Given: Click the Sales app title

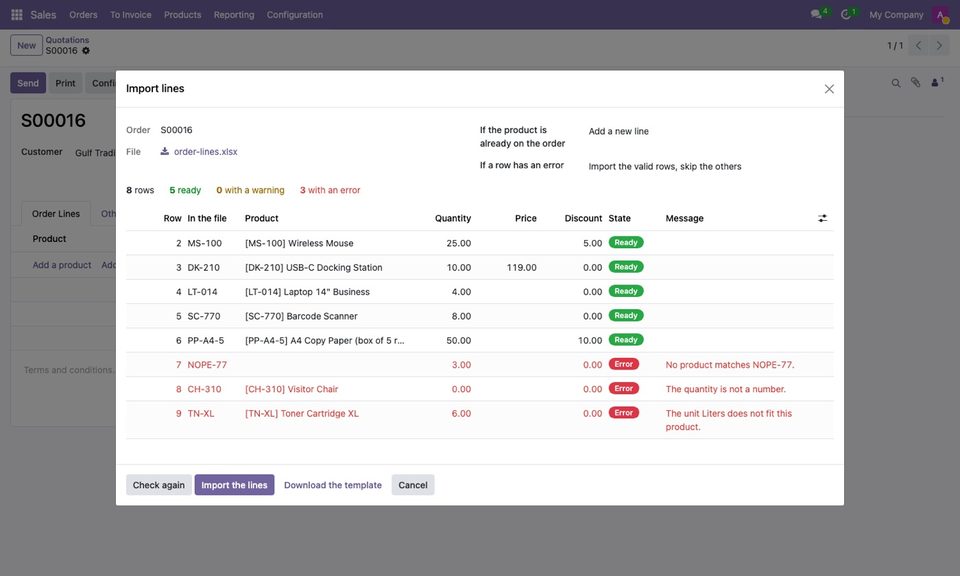Looking at the screenshot, I should tap(43, 15).
